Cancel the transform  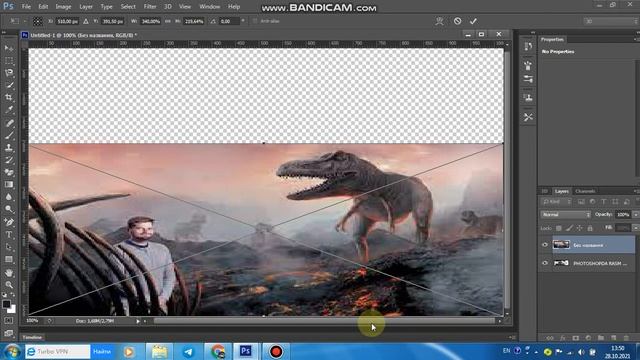pos(458,21)
